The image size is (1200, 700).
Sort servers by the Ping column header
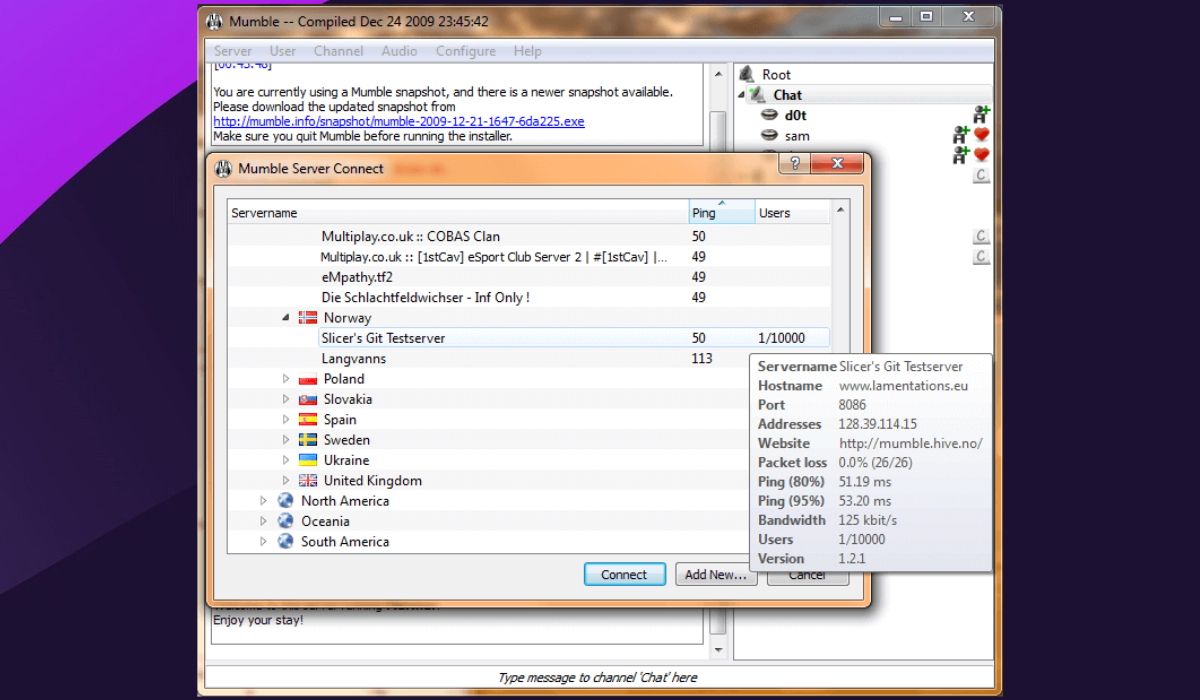[721, 212]
